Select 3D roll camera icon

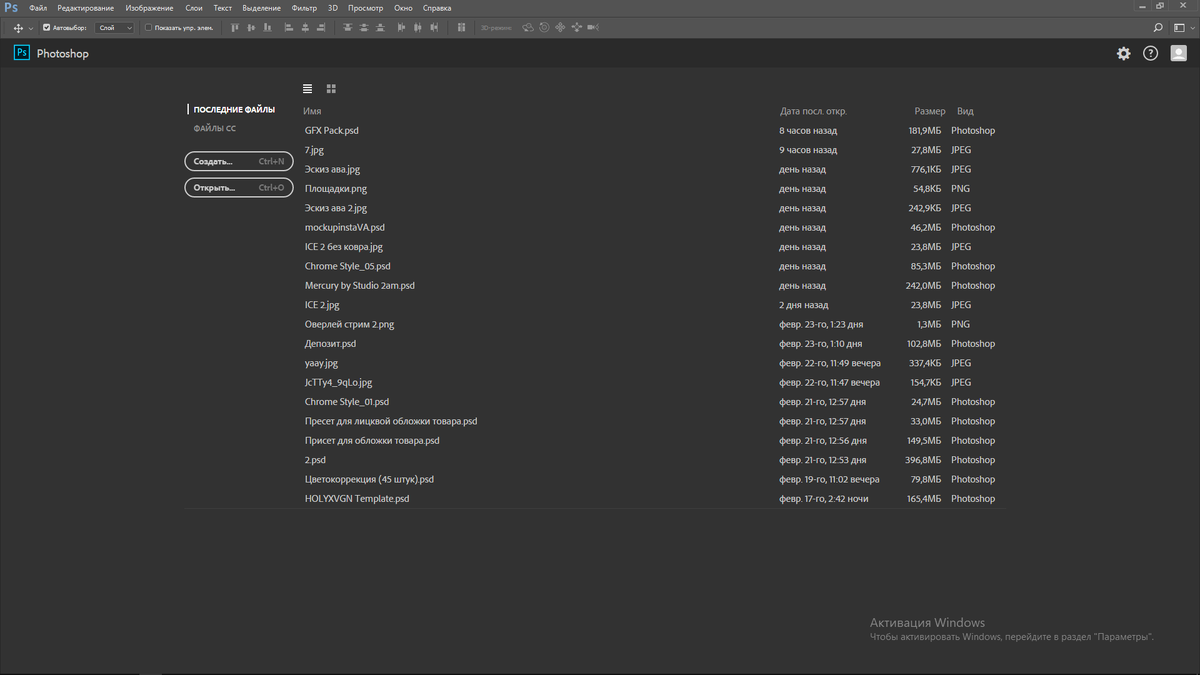click(544, 28)
